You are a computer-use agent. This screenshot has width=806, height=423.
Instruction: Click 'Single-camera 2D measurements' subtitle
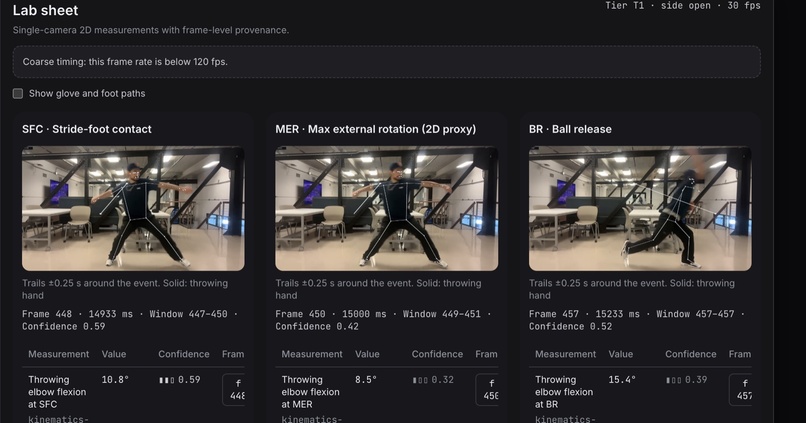(x=151, y=30)
